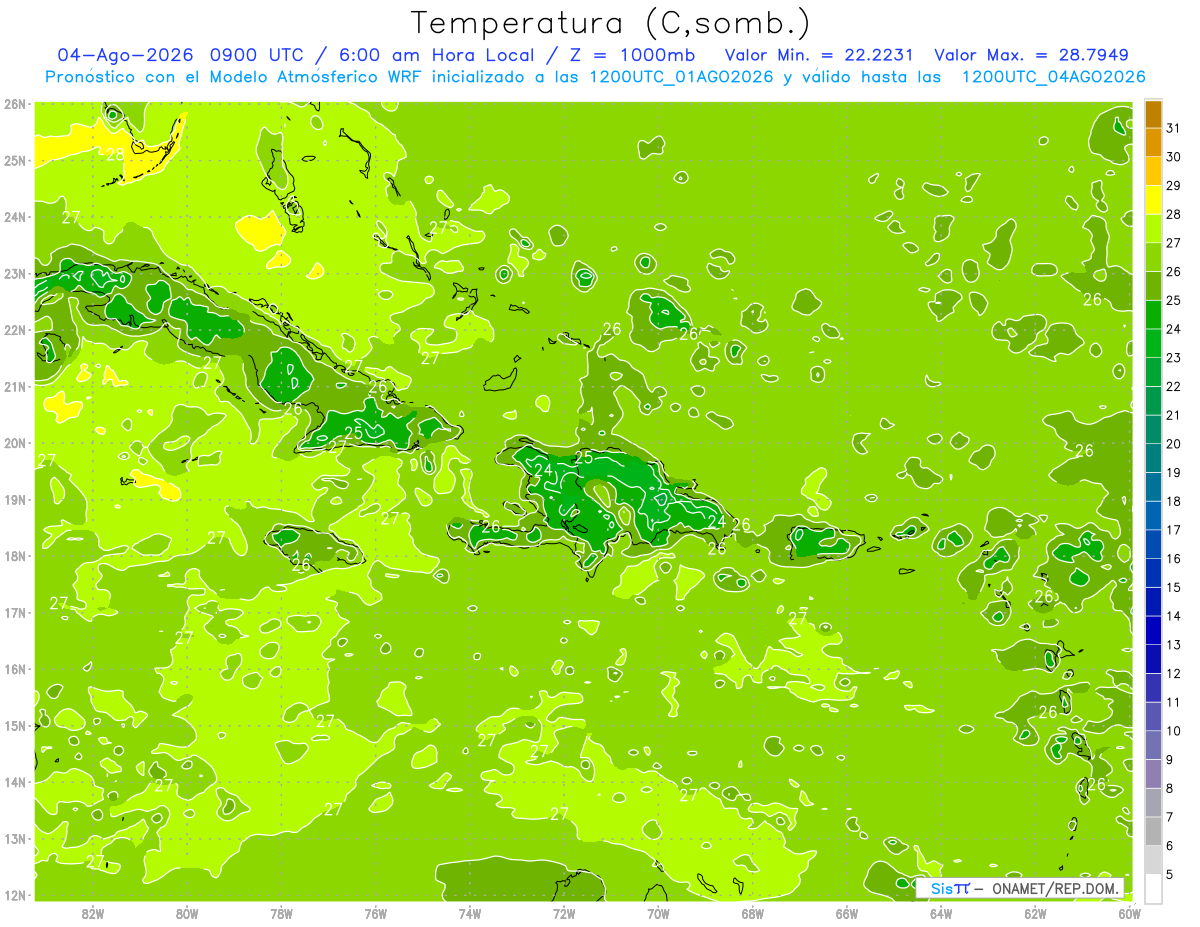Pick the brown colorbar segment above 31
This screenshot has height=927, width=1200.
coord(1153,114)
